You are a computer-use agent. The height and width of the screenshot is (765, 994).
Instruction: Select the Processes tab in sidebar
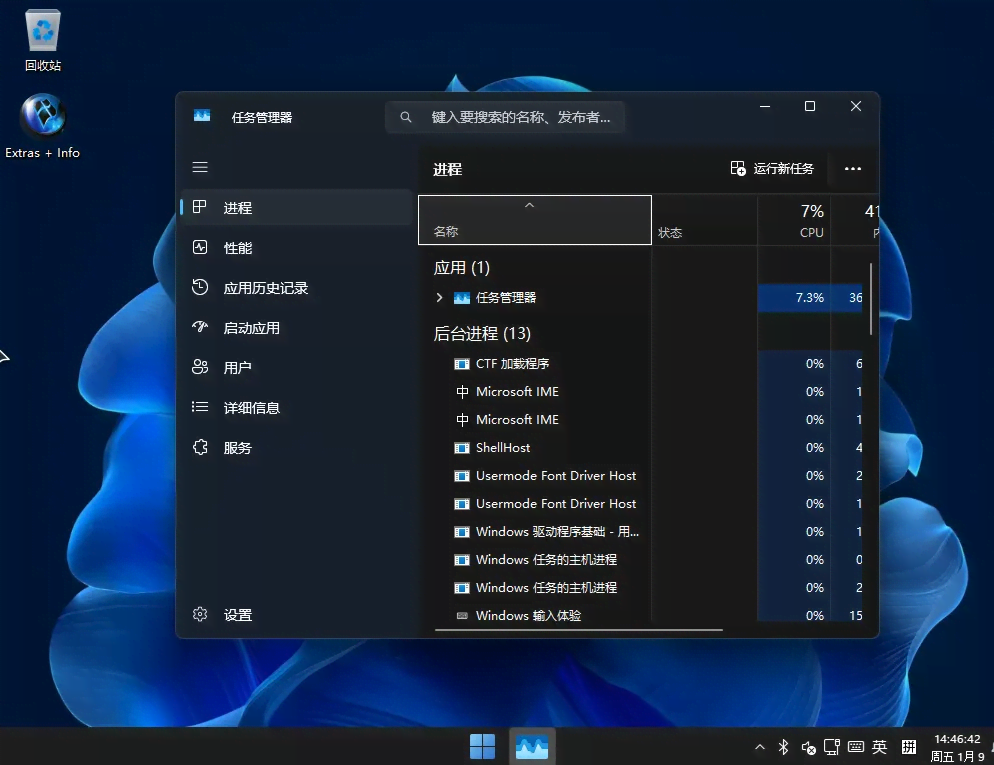click(238, 208)
